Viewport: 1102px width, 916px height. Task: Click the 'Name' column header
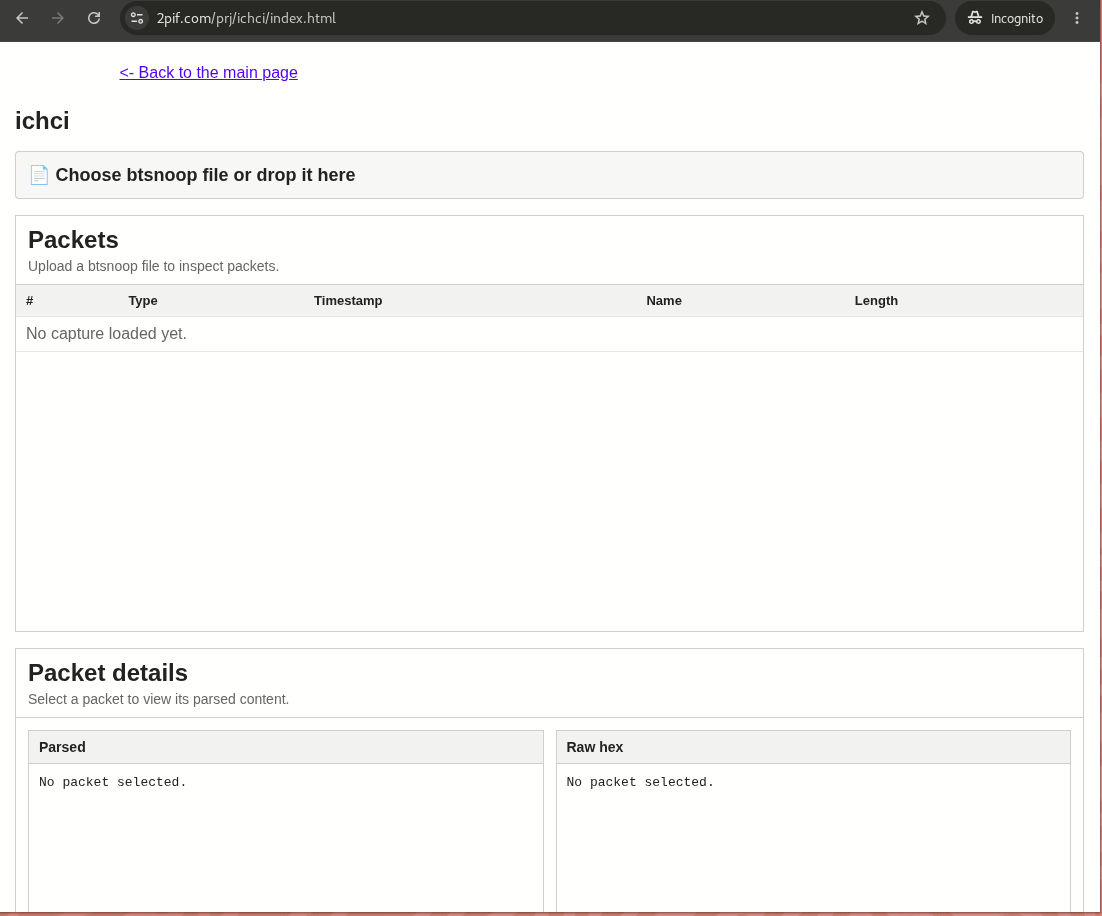pyautogui.click(x=663, y=301)
